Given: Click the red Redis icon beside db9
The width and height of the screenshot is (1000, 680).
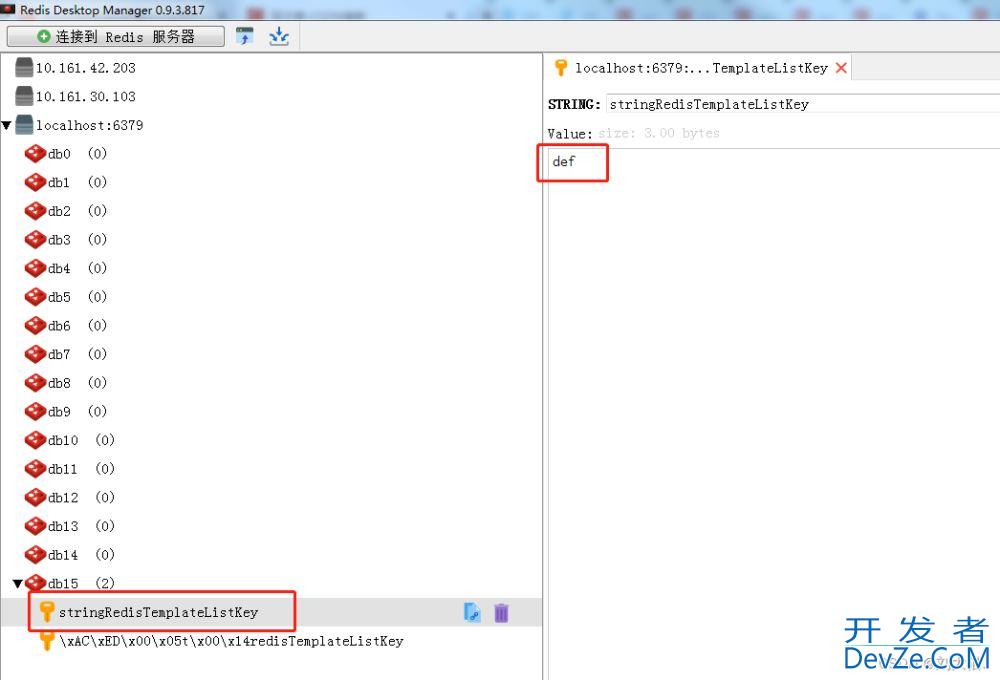Looking at the screenshot, I should [35, 411].
